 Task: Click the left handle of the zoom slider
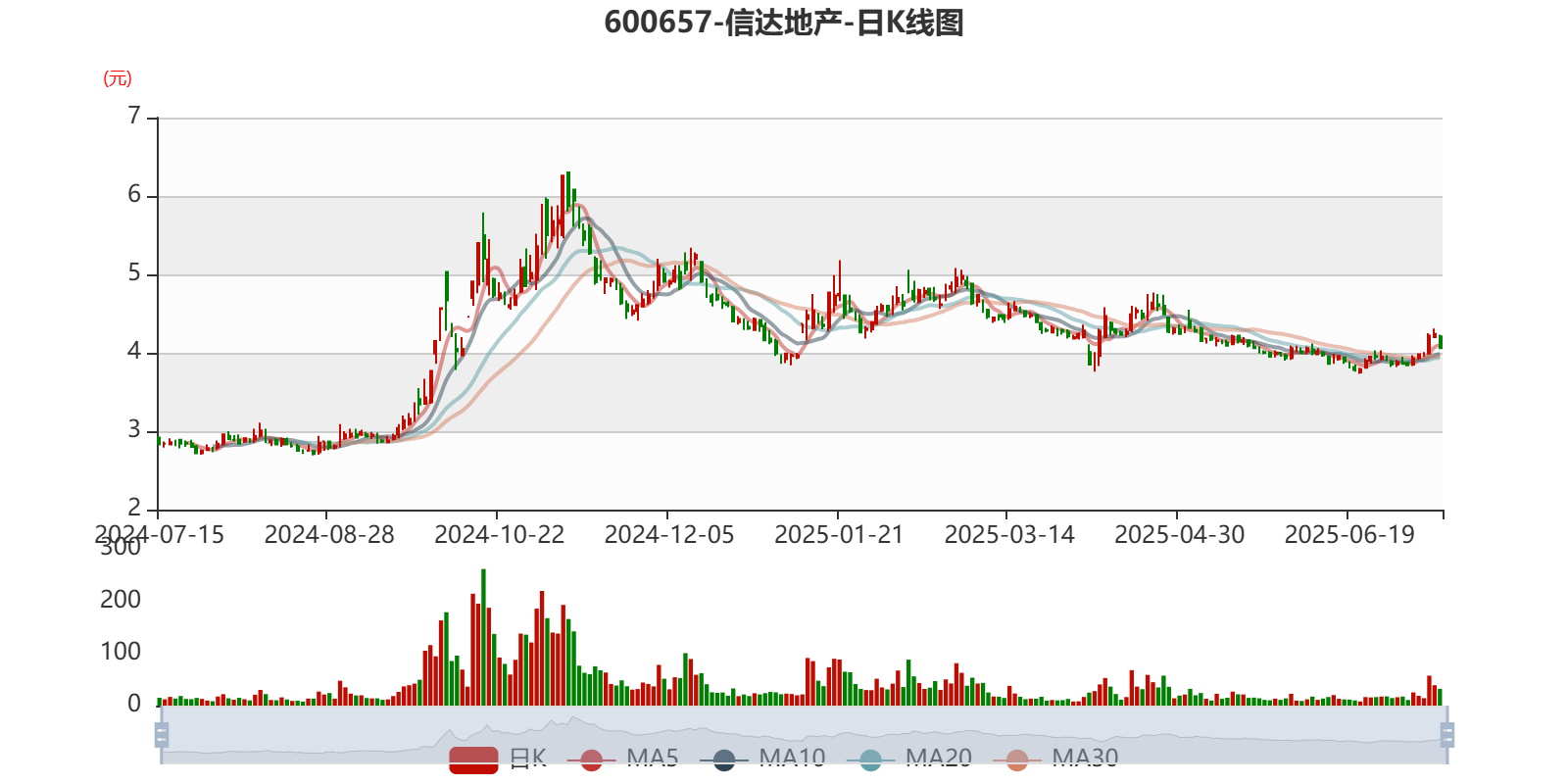(162, 735)
